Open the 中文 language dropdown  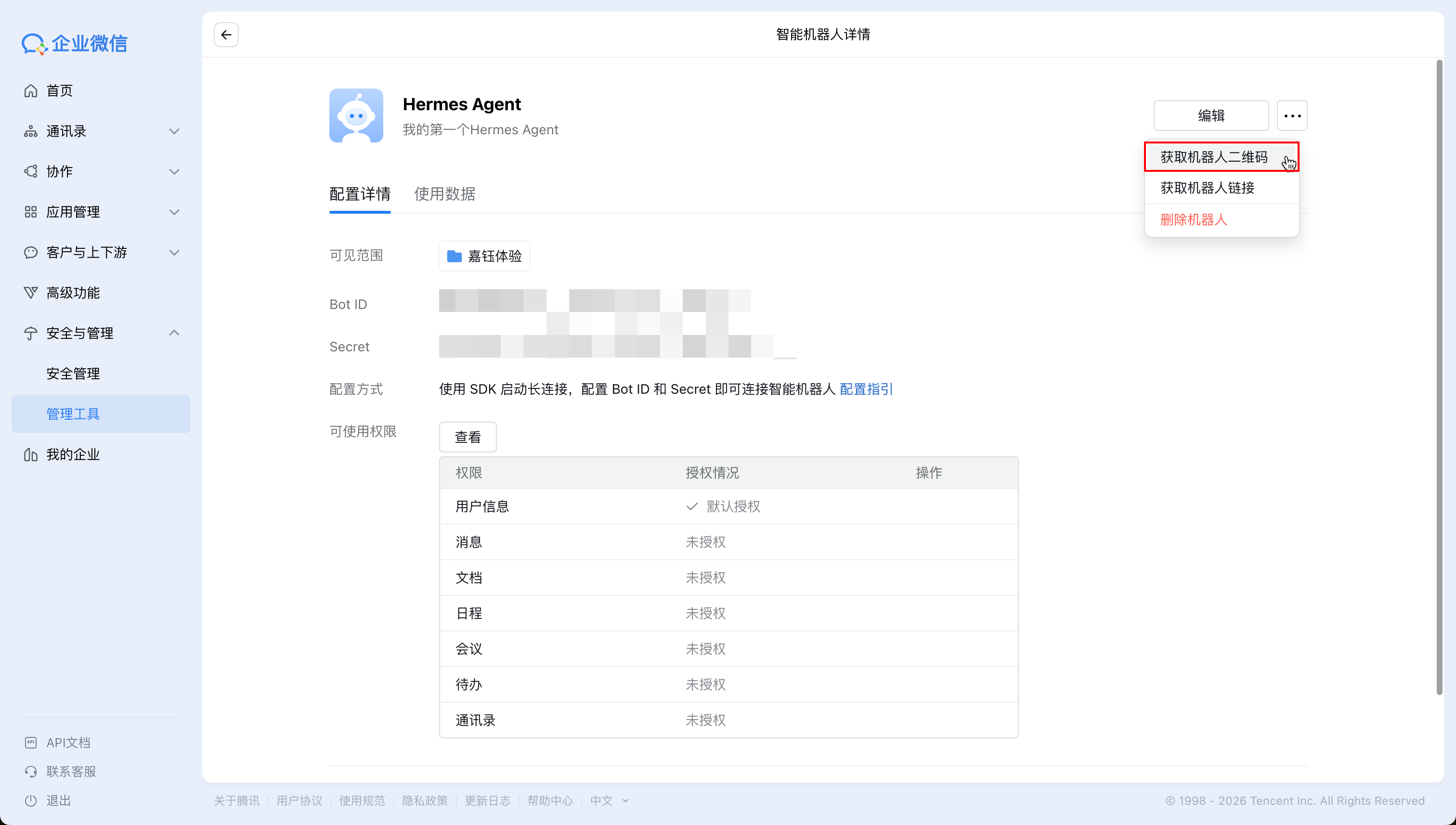[x=609, y=800]
